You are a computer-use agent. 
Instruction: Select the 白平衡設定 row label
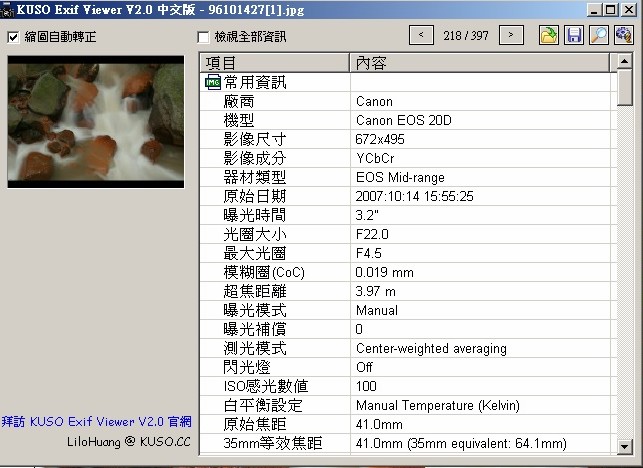tap(263, 405)
